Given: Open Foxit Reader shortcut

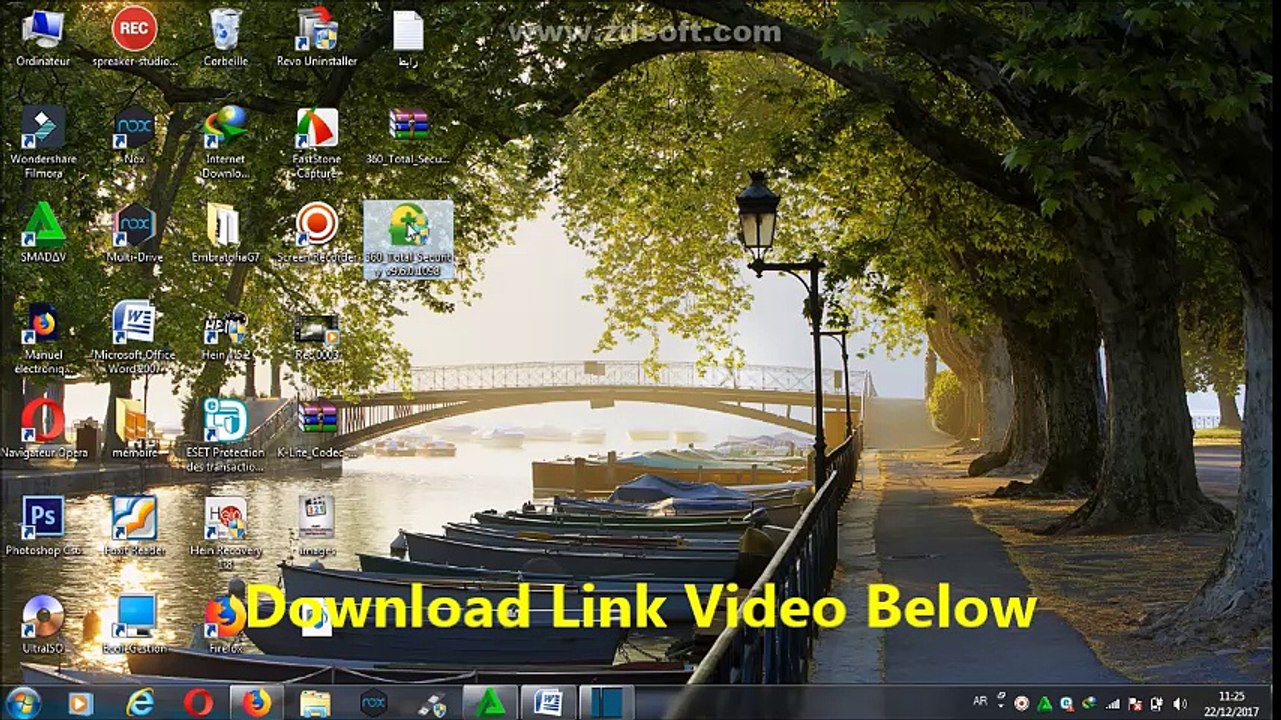Looking at the screenshot, I should tap(134, 526).
